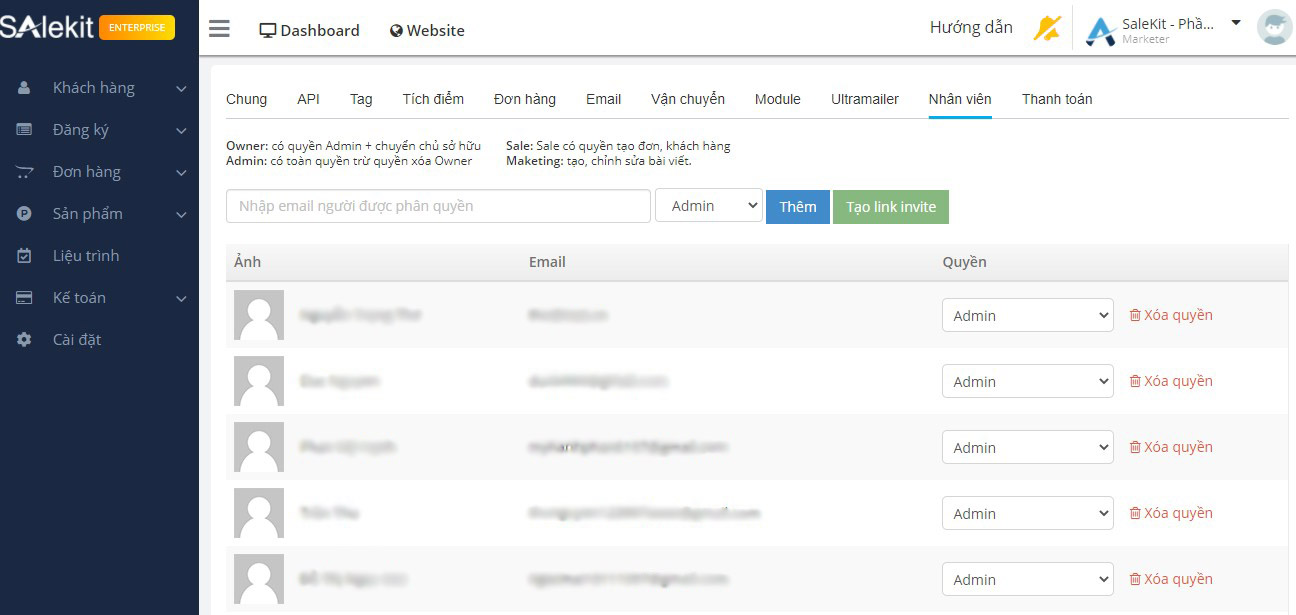Image resolution: width=1296 pixels, height=615 pixels.
Task: Click the yellow notification bell icon
Action: [1046, 29]
